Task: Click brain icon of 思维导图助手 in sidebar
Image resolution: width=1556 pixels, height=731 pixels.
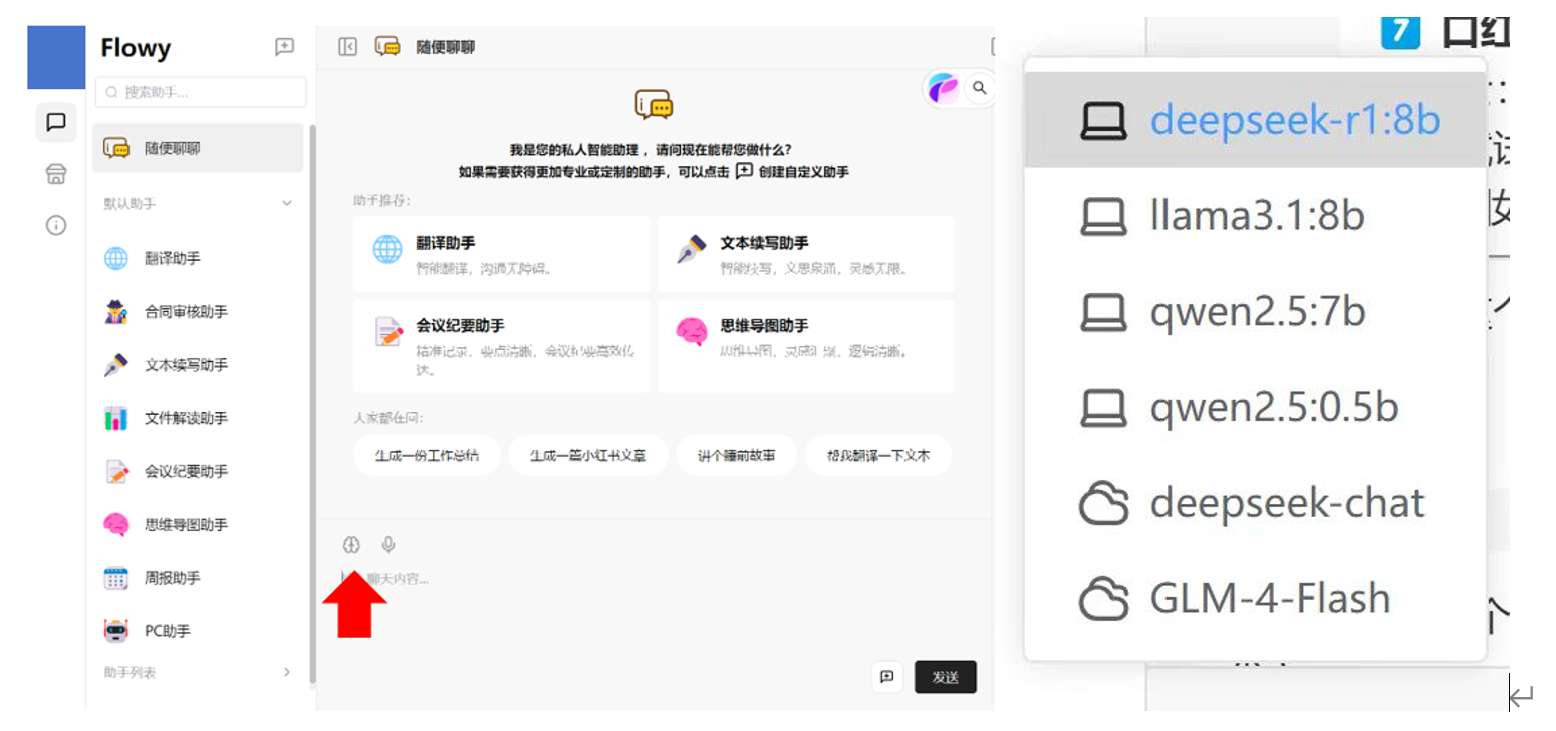Action: click(x=116, y=524)
